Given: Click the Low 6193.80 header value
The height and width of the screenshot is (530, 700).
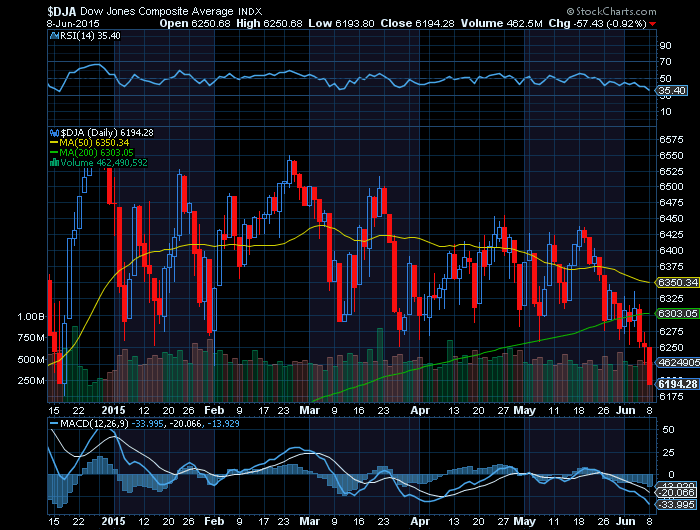Looking at the screenshot, I should click(x=342, y=24).
